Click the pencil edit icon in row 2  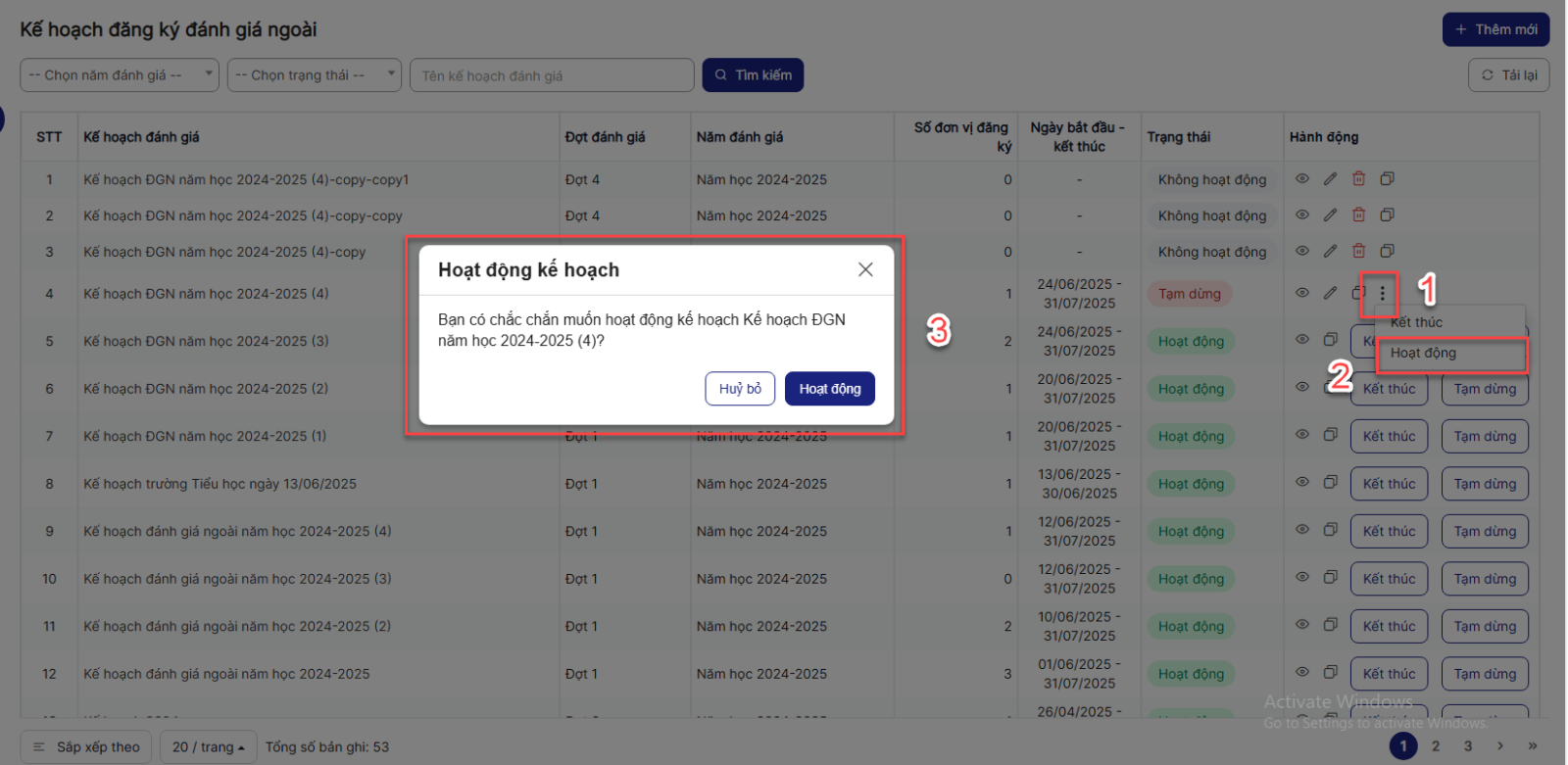tap(1330, 215)
